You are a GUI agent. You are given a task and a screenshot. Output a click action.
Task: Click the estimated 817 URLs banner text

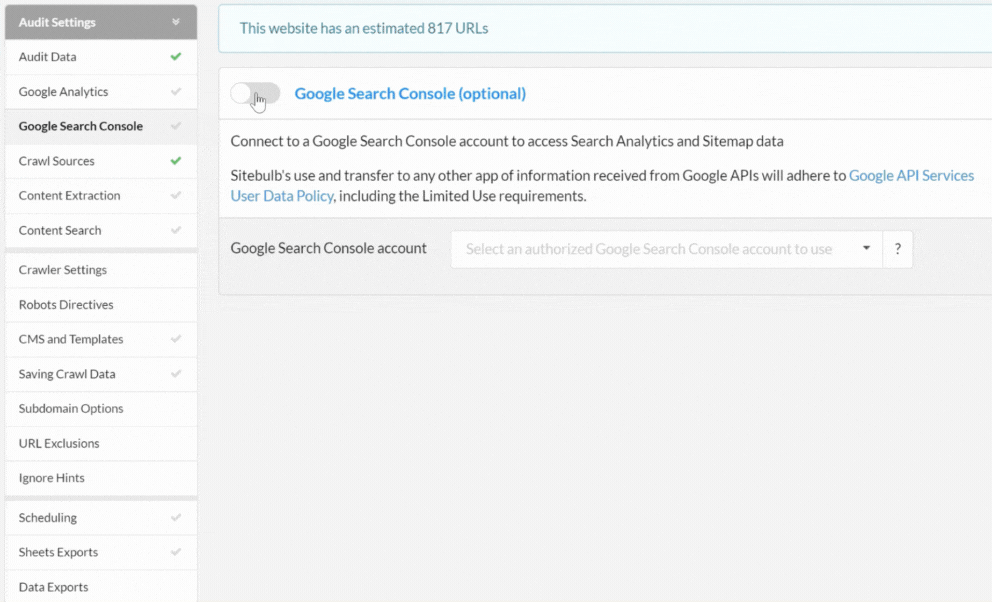(x=364, y=28)
